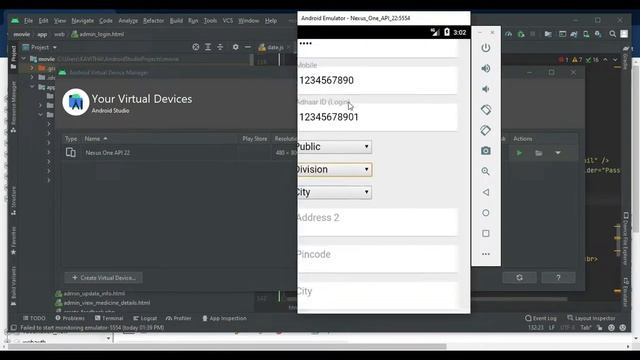
Task: Click emulator Overview square button
Action: tap(486, 233)
